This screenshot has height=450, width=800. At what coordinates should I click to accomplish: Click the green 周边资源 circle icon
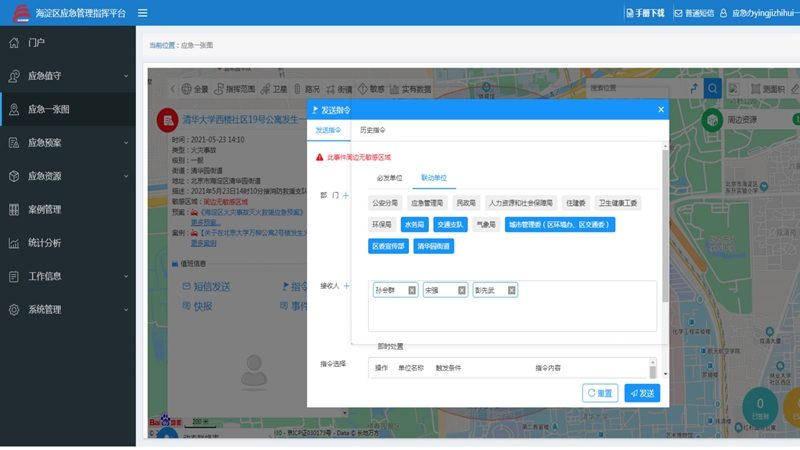712,120
